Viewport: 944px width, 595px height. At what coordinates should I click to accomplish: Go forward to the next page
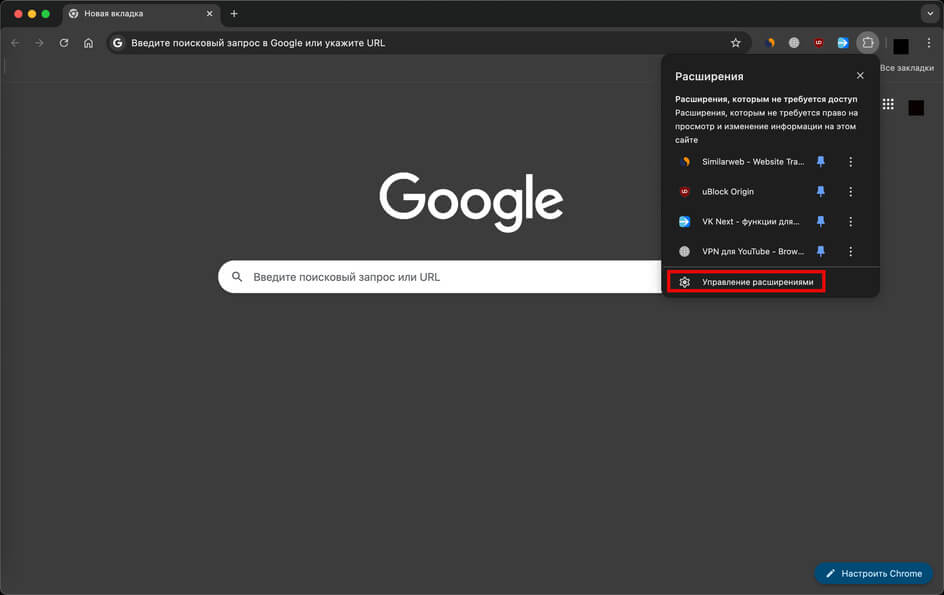(39, 43)
